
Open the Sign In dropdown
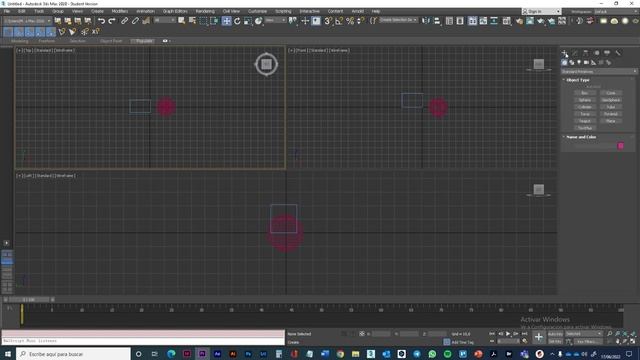542,11
